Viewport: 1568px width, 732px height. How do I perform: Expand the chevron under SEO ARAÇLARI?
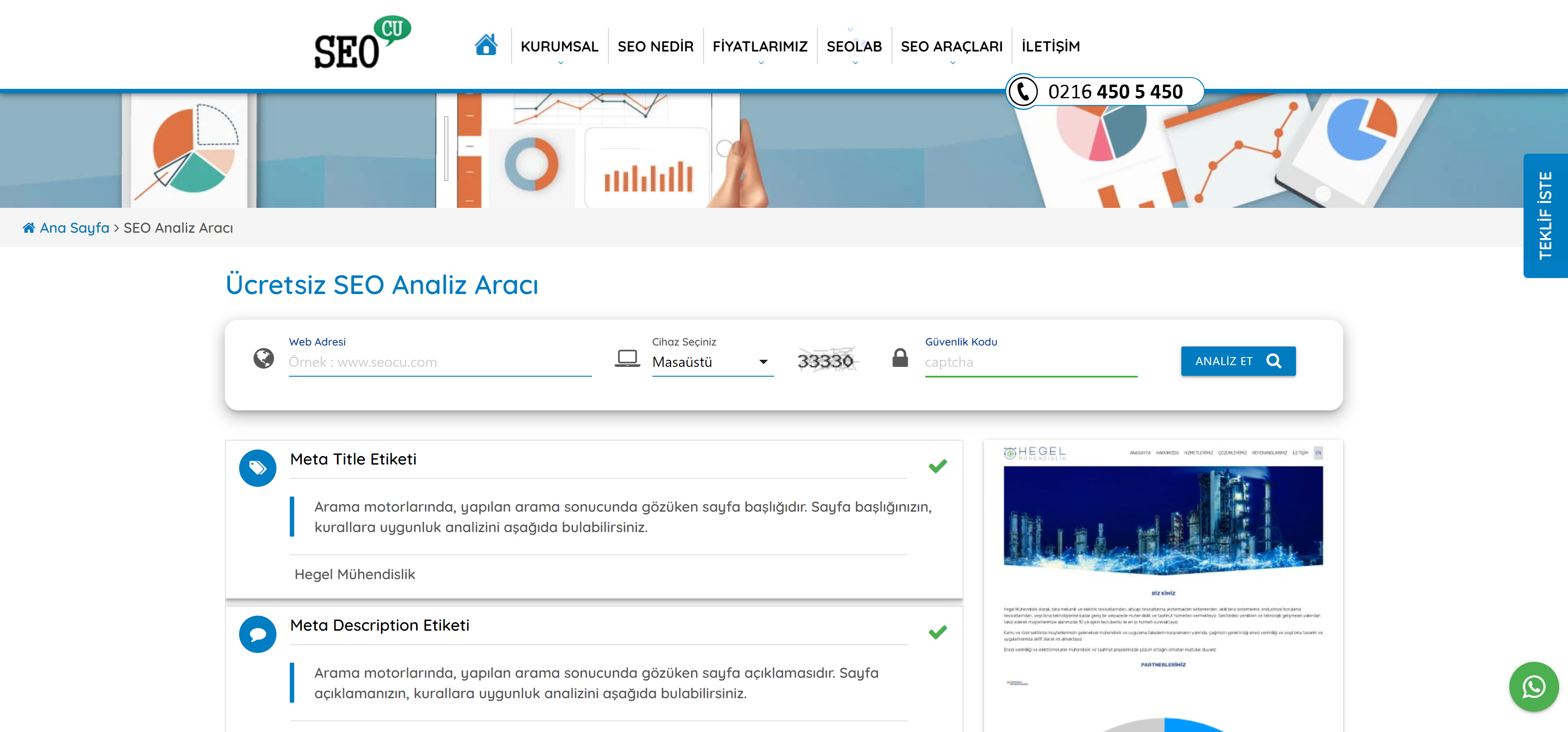[952, 63]
